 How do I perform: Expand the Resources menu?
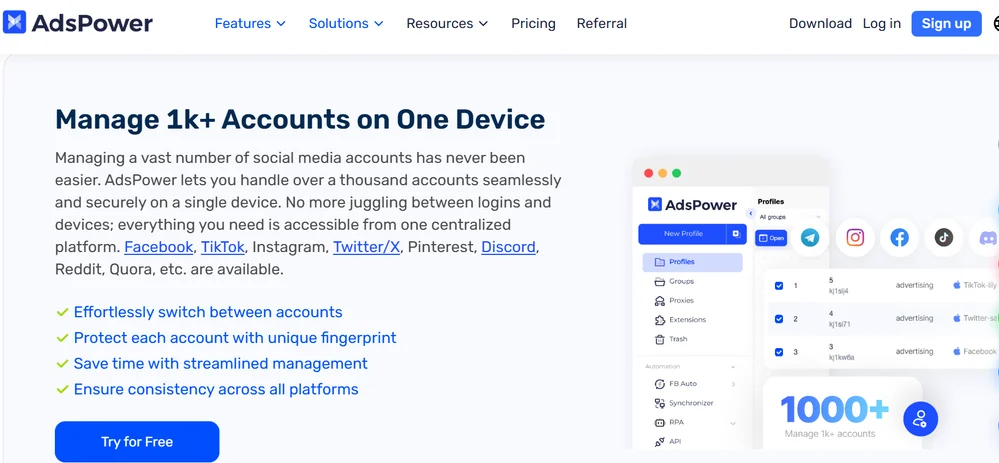[x=447, y=24]
